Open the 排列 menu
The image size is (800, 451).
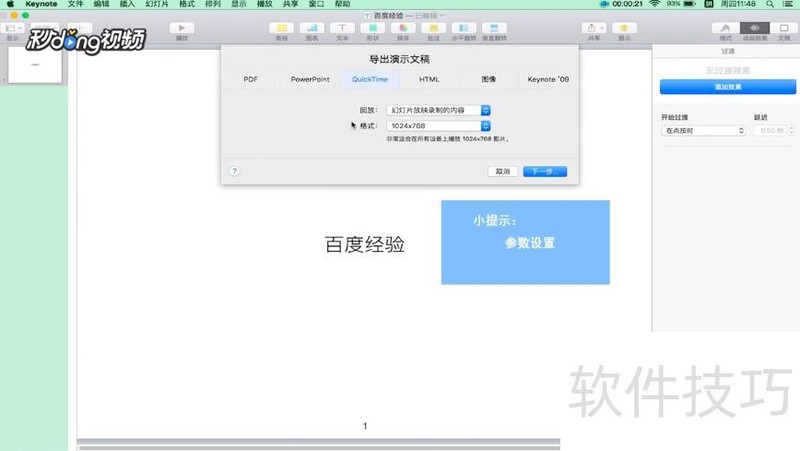(x=213, y=4)
